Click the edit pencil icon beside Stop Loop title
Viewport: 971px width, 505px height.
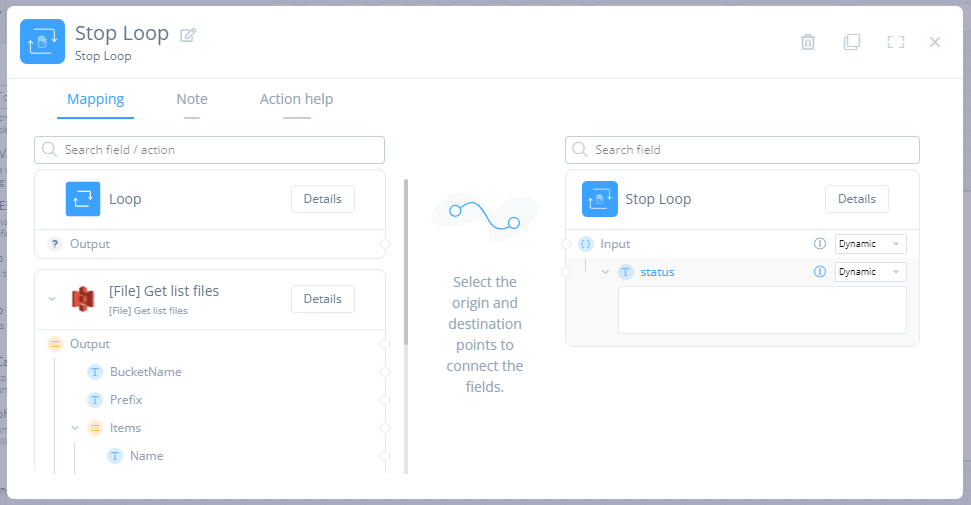[x=188, y=35]
